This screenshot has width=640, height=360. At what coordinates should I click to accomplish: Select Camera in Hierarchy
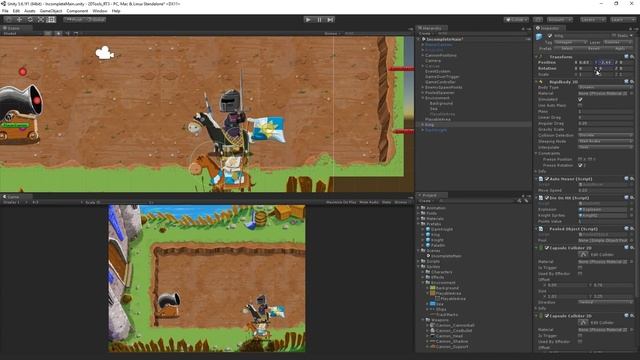[433, 60]
